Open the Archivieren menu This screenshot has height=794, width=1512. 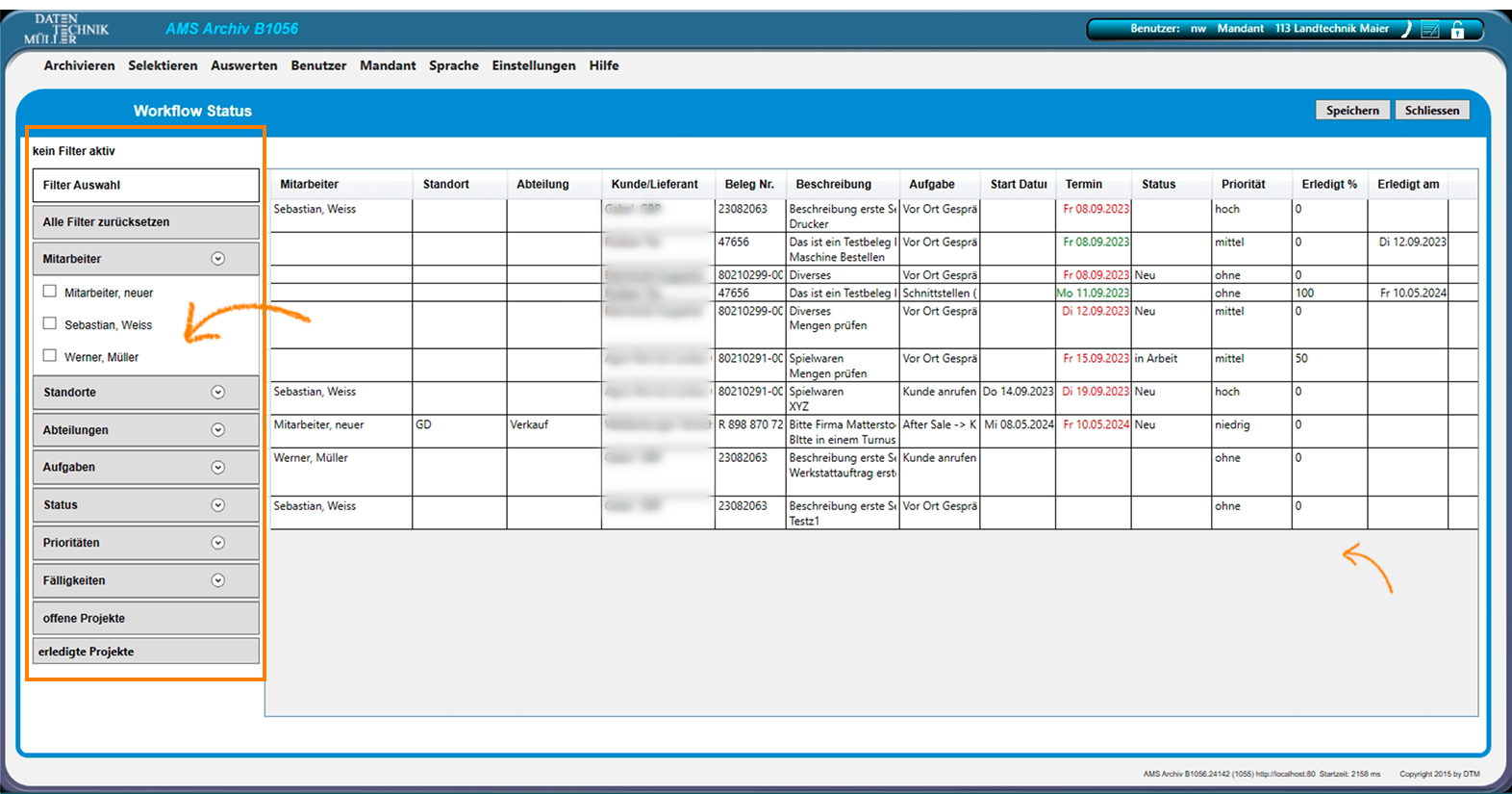click(x=79, y=65)
